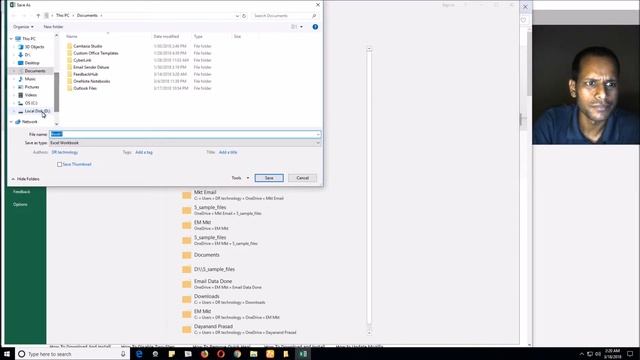Open the Organize dropdown menu
The image size is (640, 360).
tap(23, 27)
